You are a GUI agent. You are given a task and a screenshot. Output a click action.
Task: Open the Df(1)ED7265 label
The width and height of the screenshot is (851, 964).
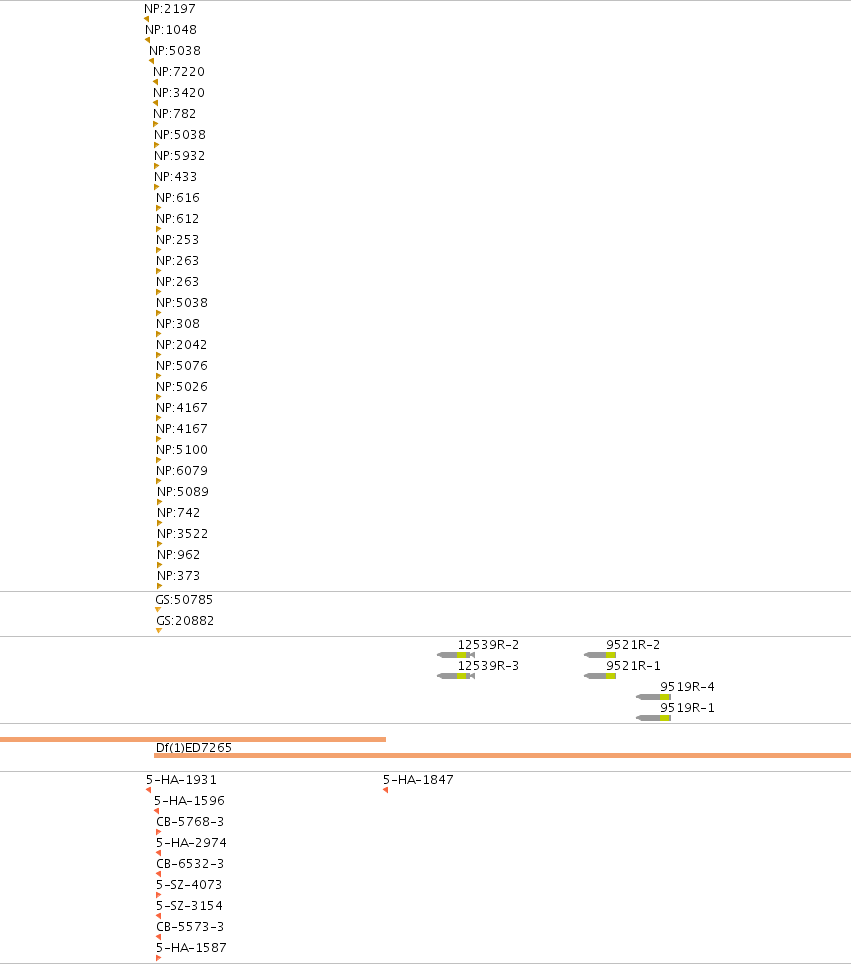[194, 748]
